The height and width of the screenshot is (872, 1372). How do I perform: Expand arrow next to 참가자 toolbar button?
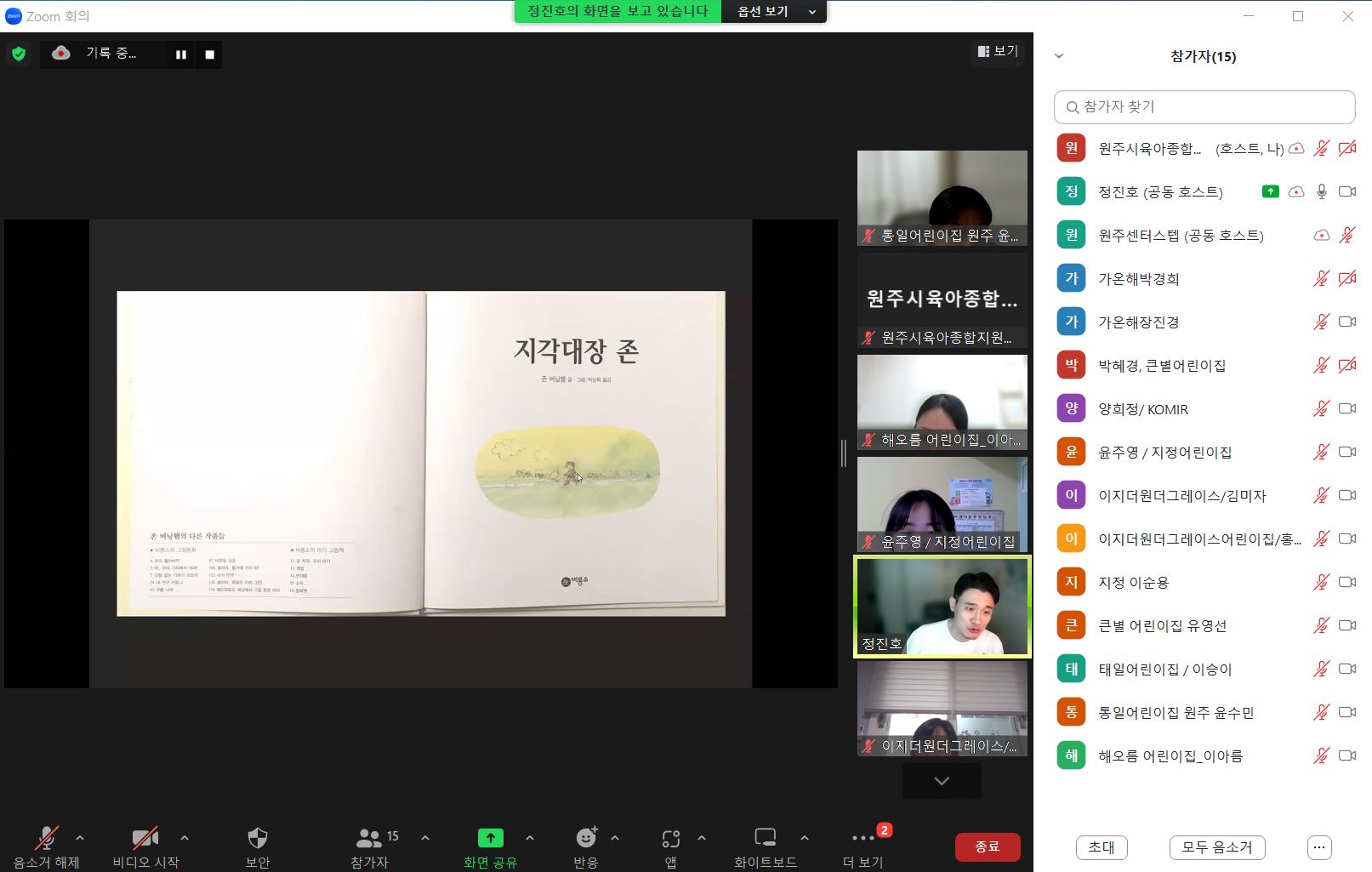pyautogui.click(x=425, y=838)
